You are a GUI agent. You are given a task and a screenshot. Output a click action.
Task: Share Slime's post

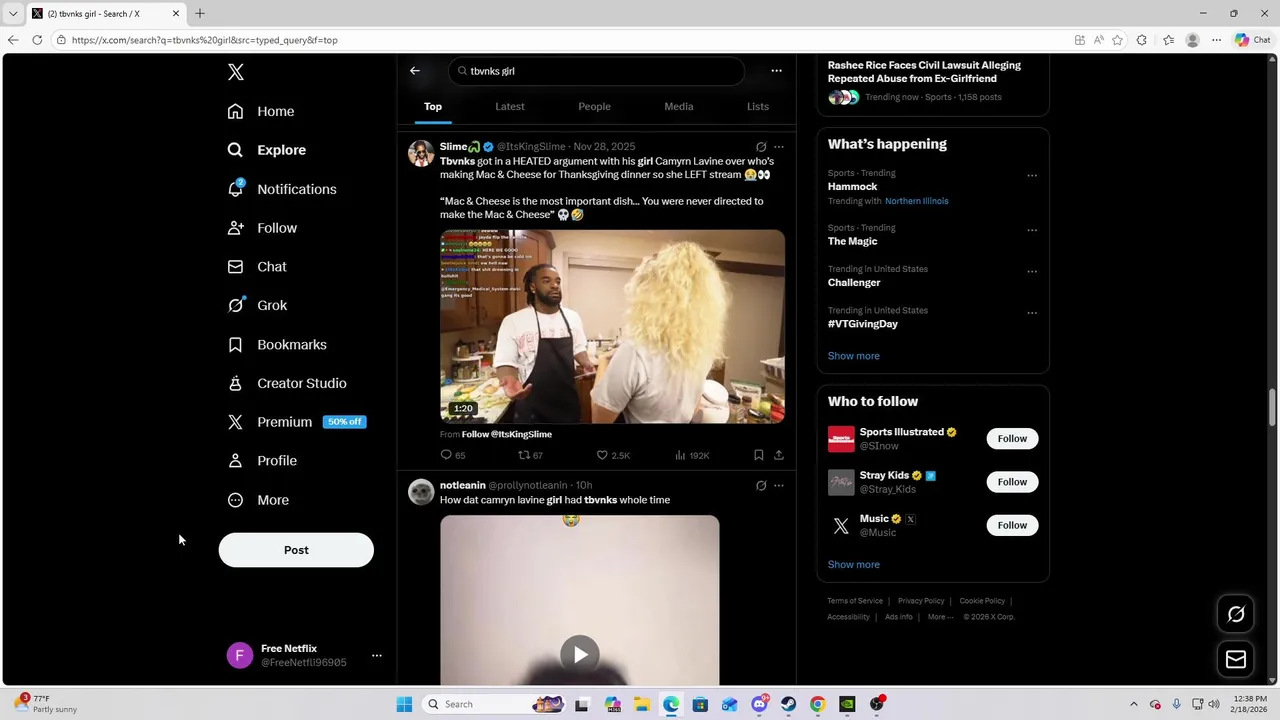pyautogui.click(x=779, y=455)
